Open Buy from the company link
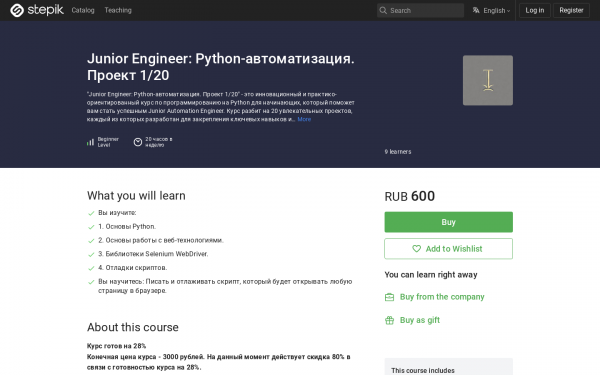Viewport: 600px width, 375px height. click(x=442, y=297)
